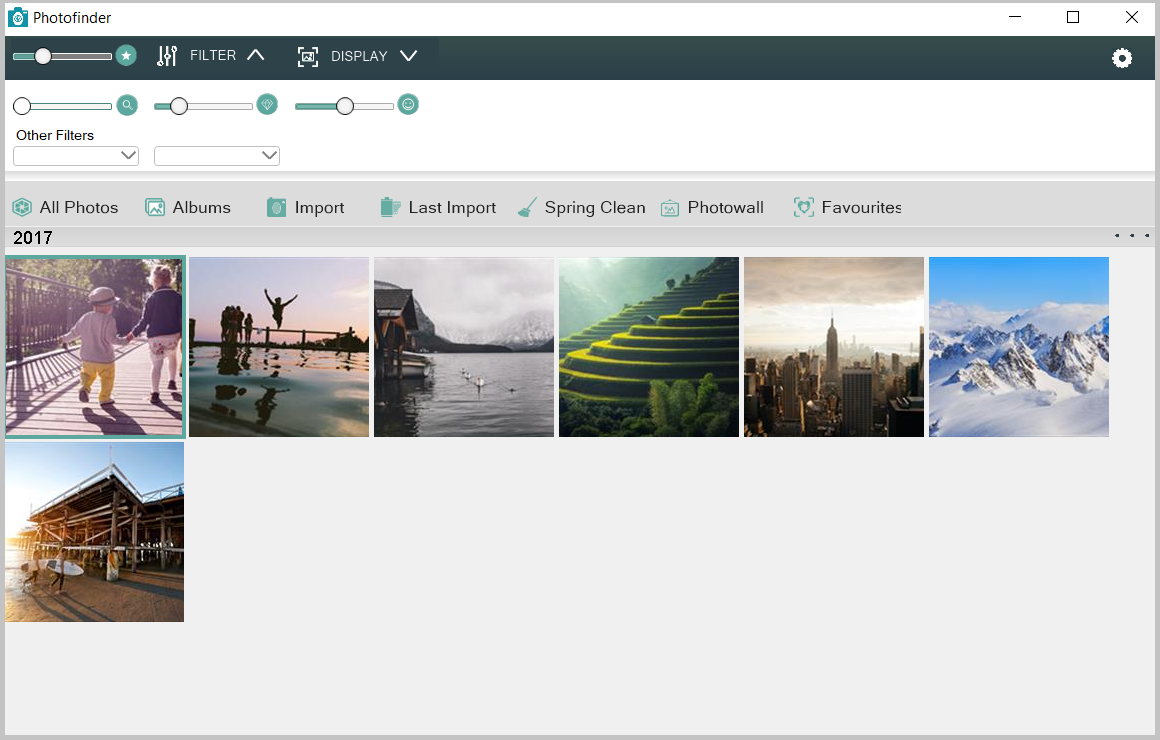Image resolution: width=1160 pixels, height=740 pixels.
Task: Select the smiley face filter icon
Action: (x=408, y=104)
